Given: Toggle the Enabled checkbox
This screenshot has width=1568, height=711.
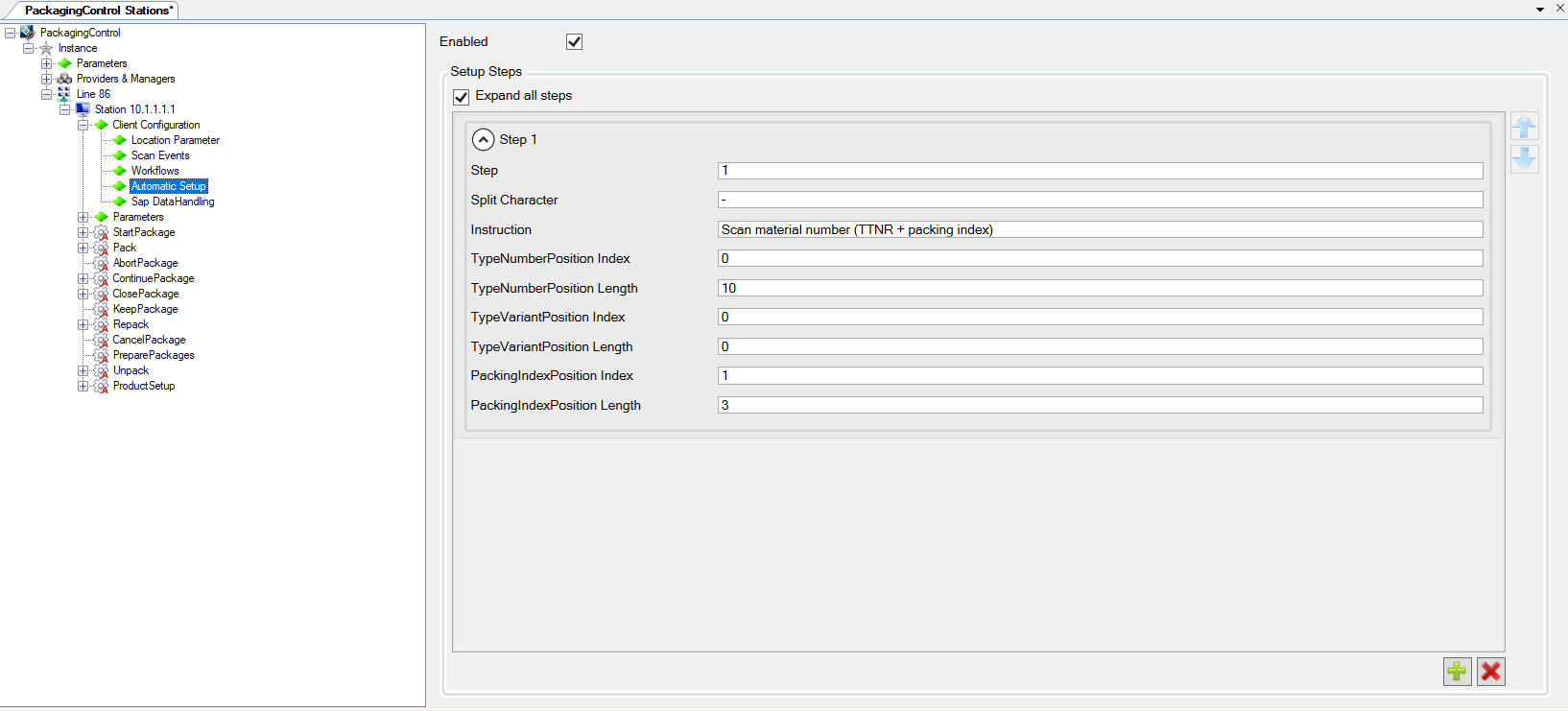Looking at the screenshot, I should tap(575, 41).
